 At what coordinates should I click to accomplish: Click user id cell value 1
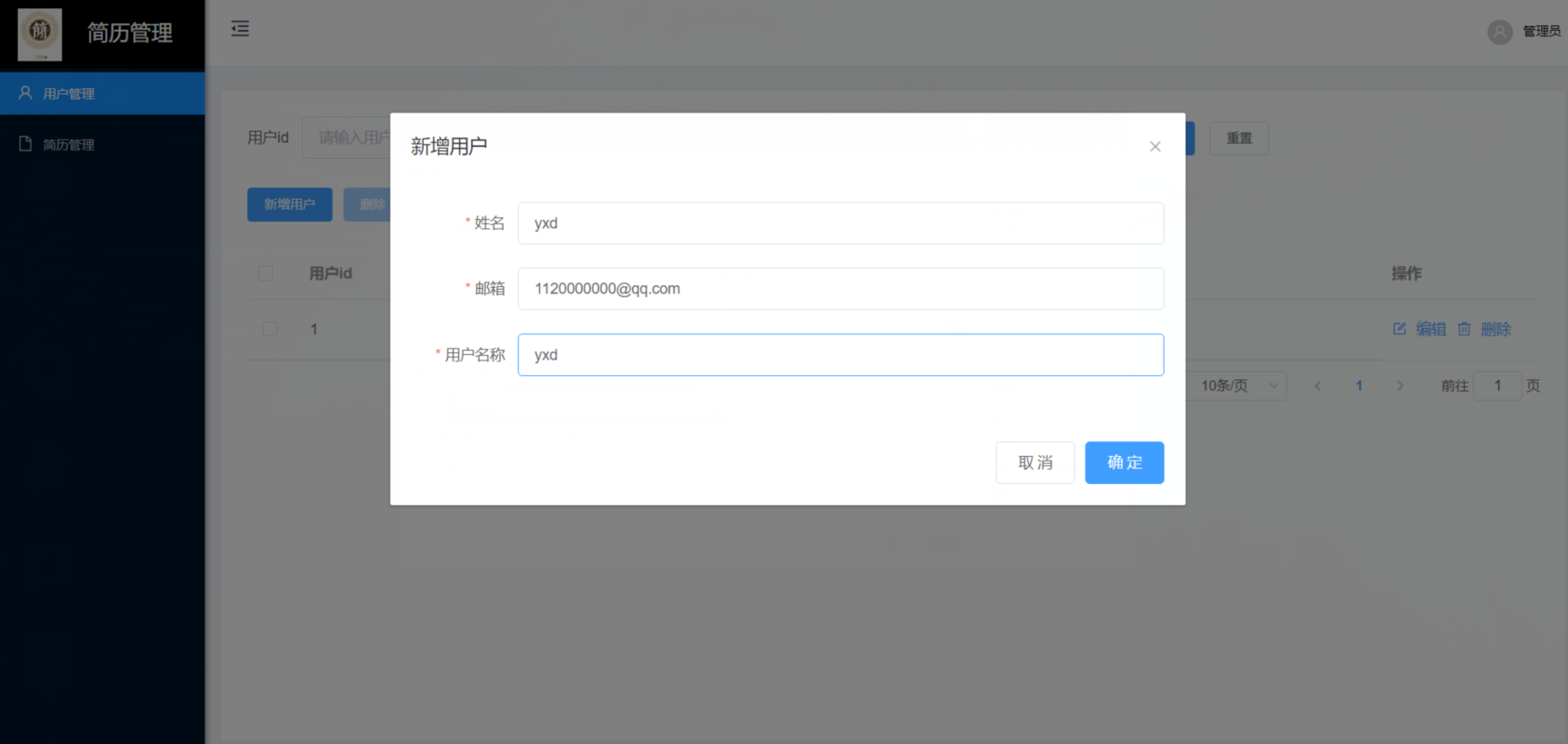click(x=314, y=329)
